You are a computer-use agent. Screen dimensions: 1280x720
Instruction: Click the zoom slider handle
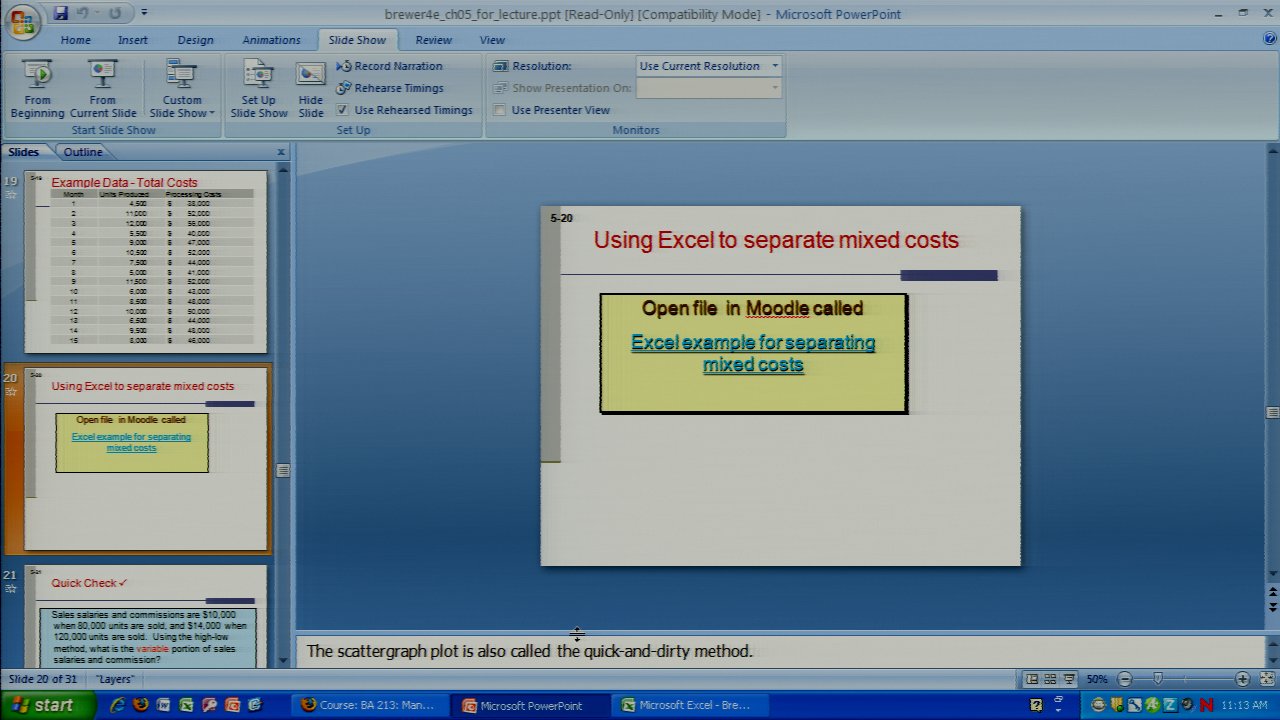1158,679
